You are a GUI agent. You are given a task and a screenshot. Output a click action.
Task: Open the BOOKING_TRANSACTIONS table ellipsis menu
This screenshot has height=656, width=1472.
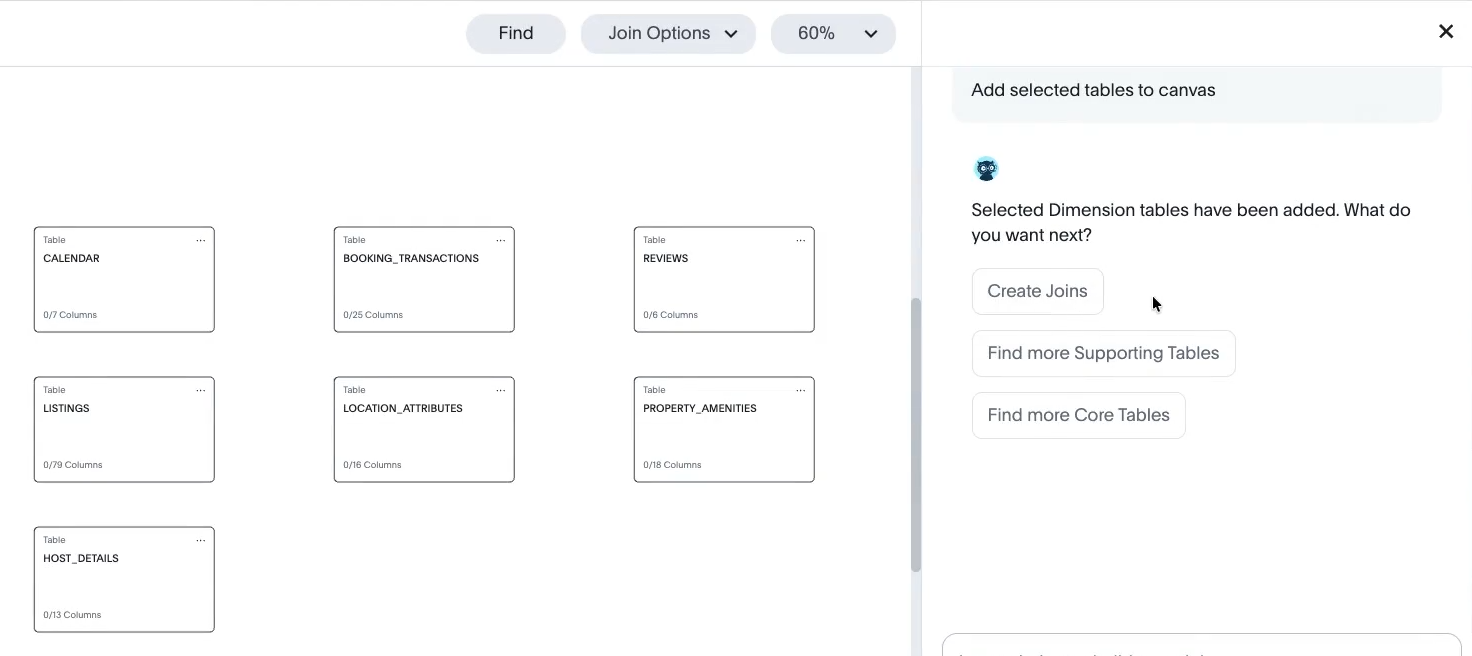[x=501, y=241]
